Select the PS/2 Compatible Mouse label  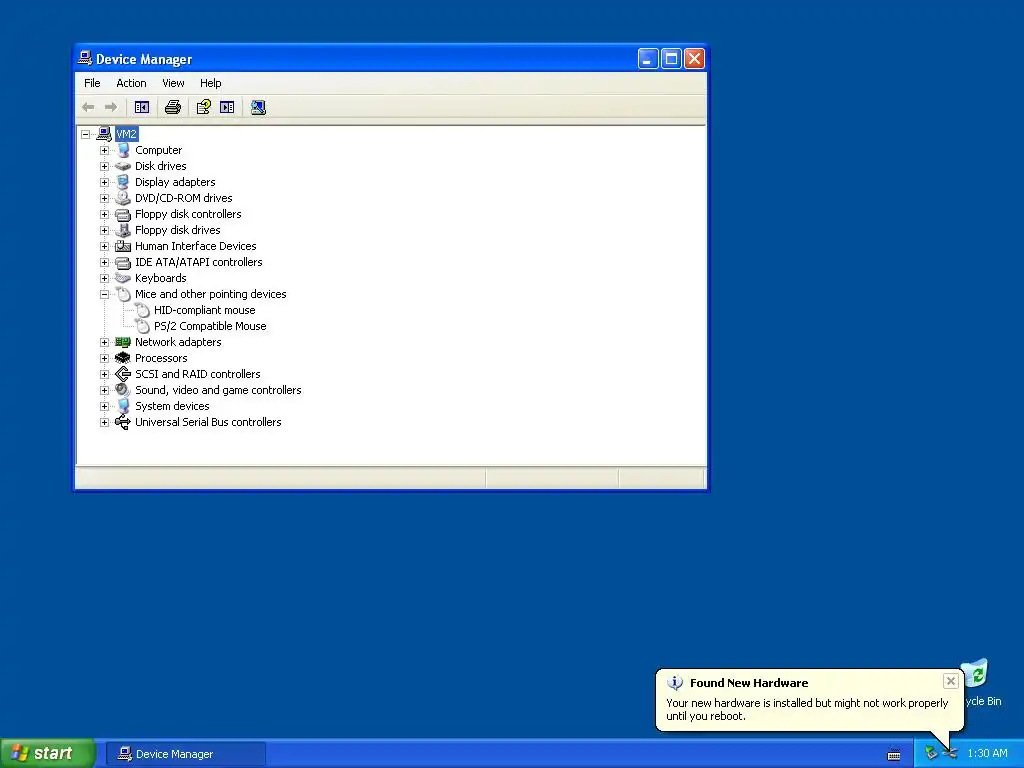pos(210,326)
